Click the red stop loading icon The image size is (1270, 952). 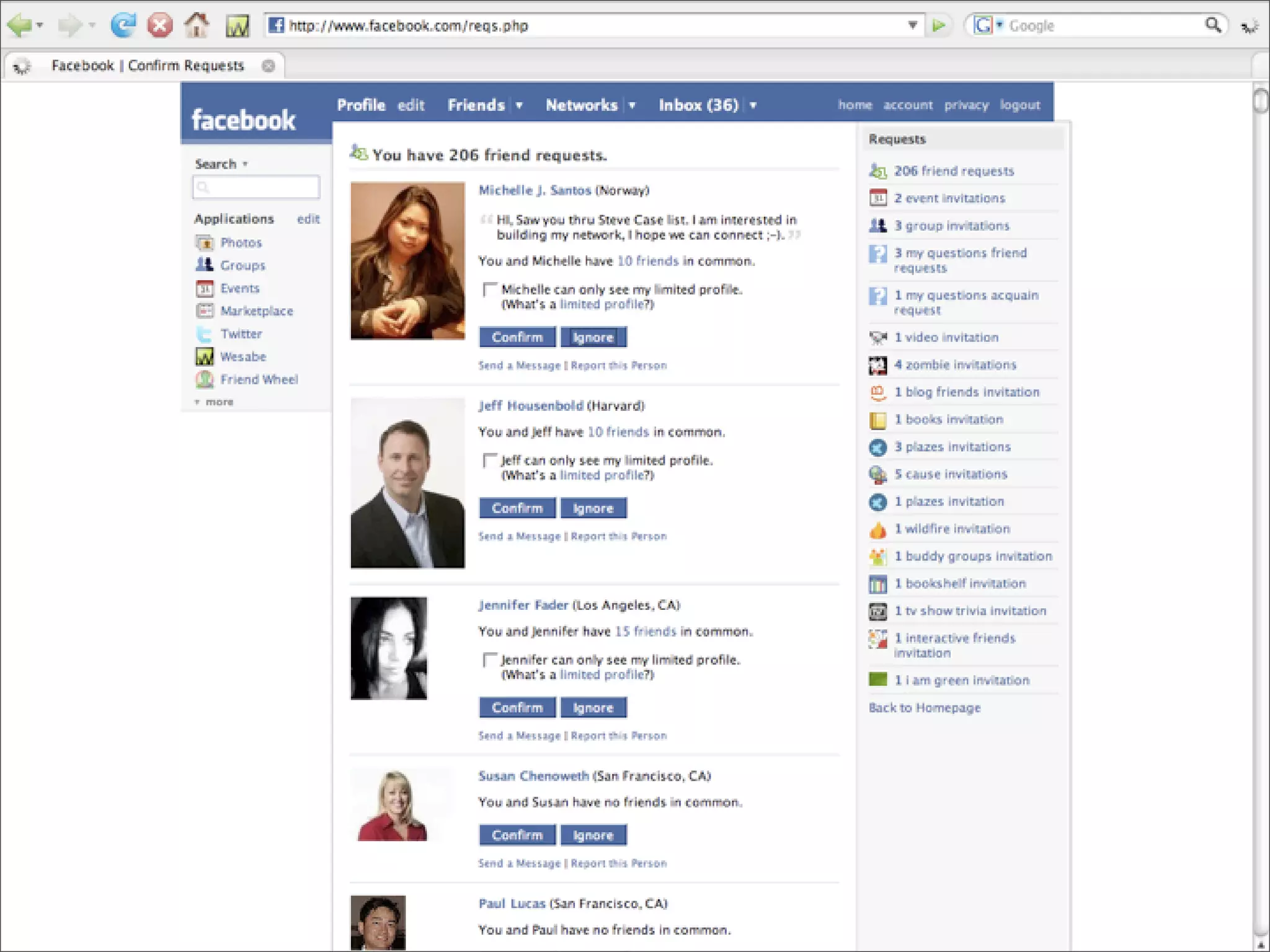(159, 25)
